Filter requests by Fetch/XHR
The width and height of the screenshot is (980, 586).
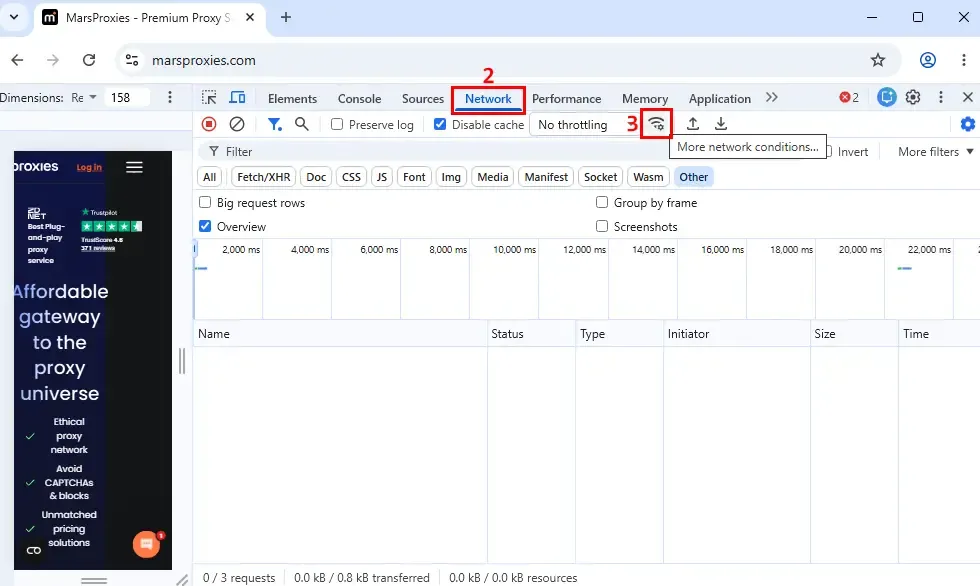point(264,177)
